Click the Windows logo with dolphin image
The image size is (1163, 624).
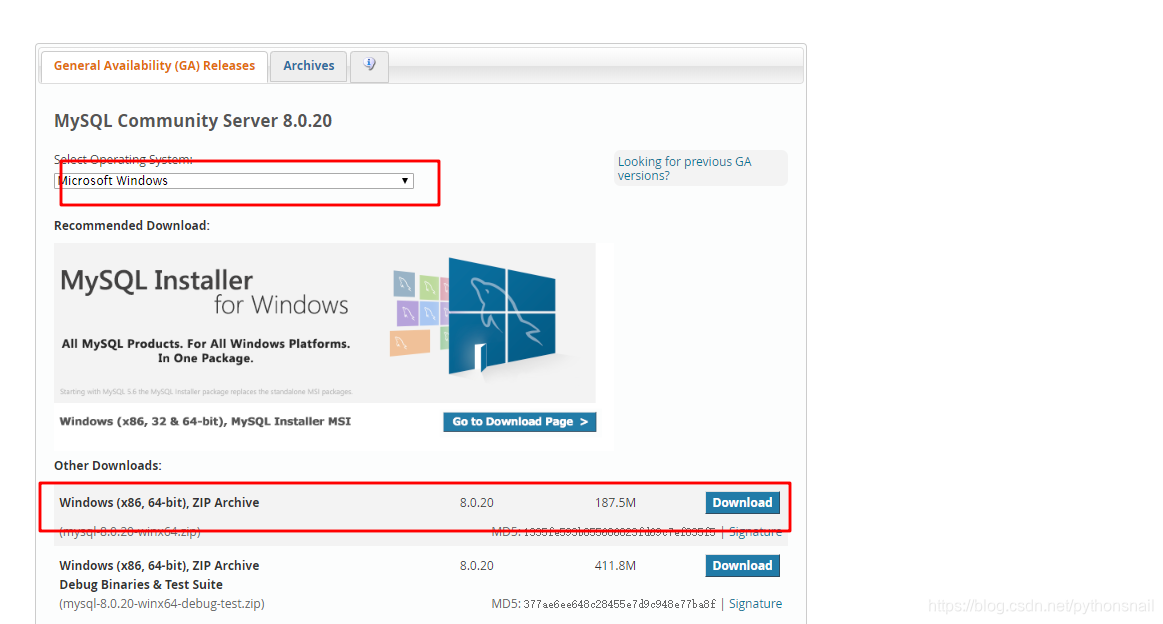click(501, 317)
